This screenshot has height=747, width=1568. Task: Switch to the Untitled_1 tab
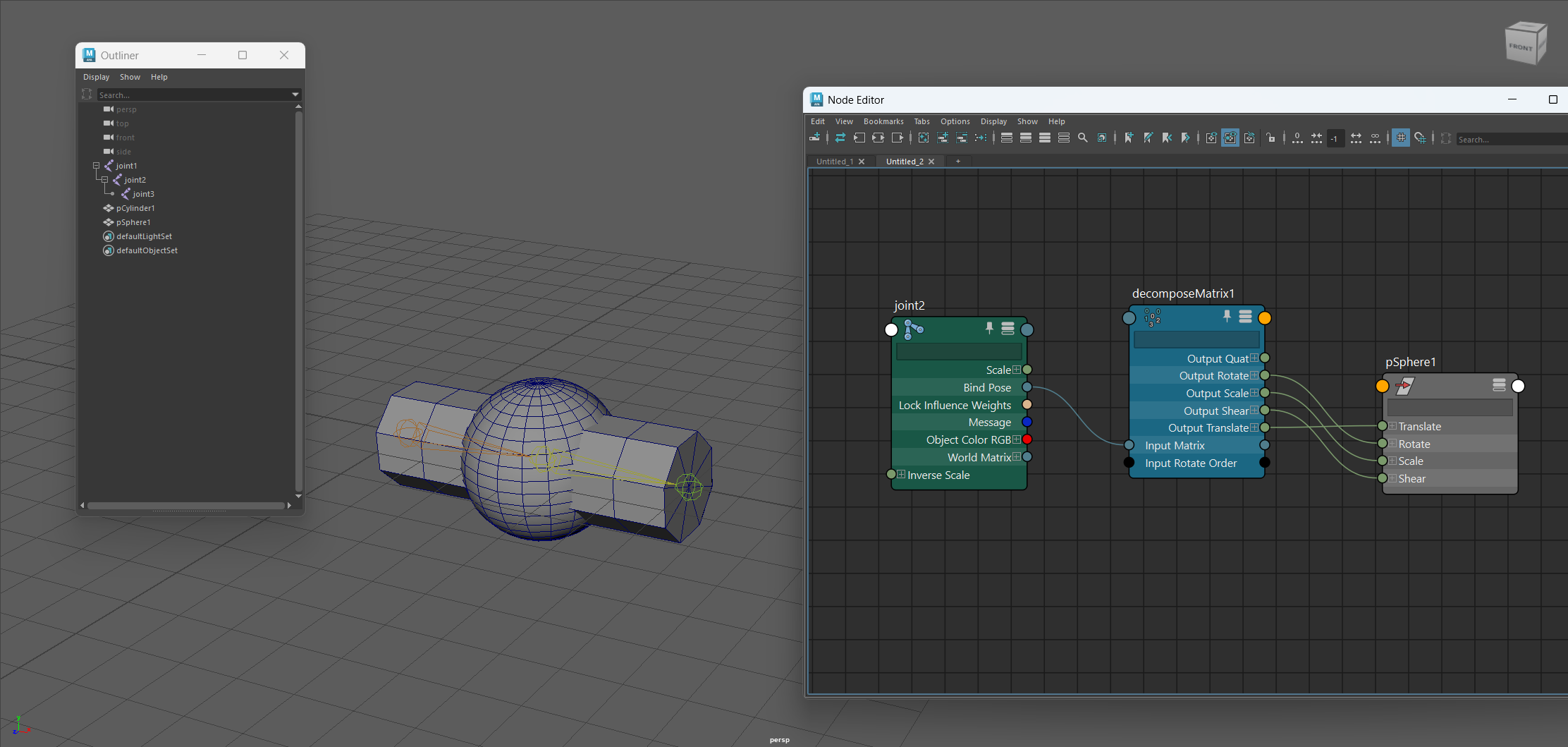click(x=835, y=162)
